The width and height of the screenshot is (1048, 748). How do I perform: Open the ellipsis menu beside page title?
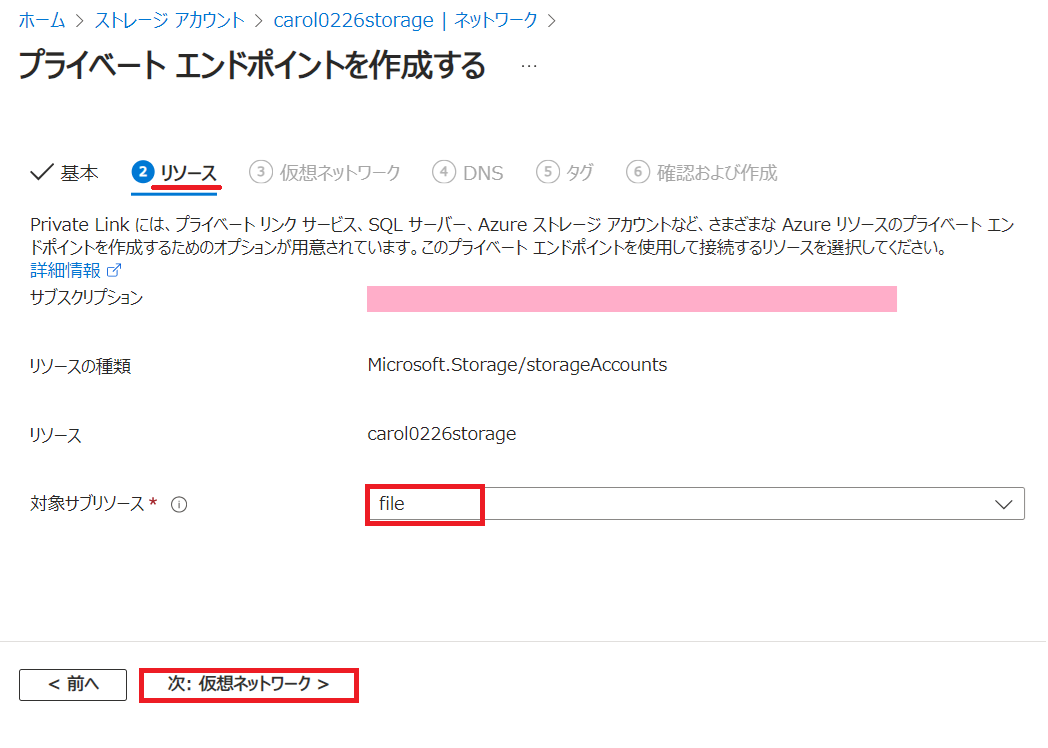[x=529, y=66]
